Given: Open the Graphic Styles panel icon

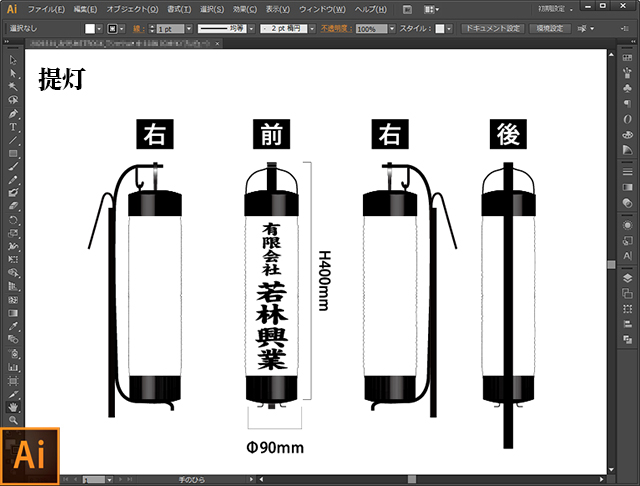Looking at the screenshot, I should pos(627,240).
